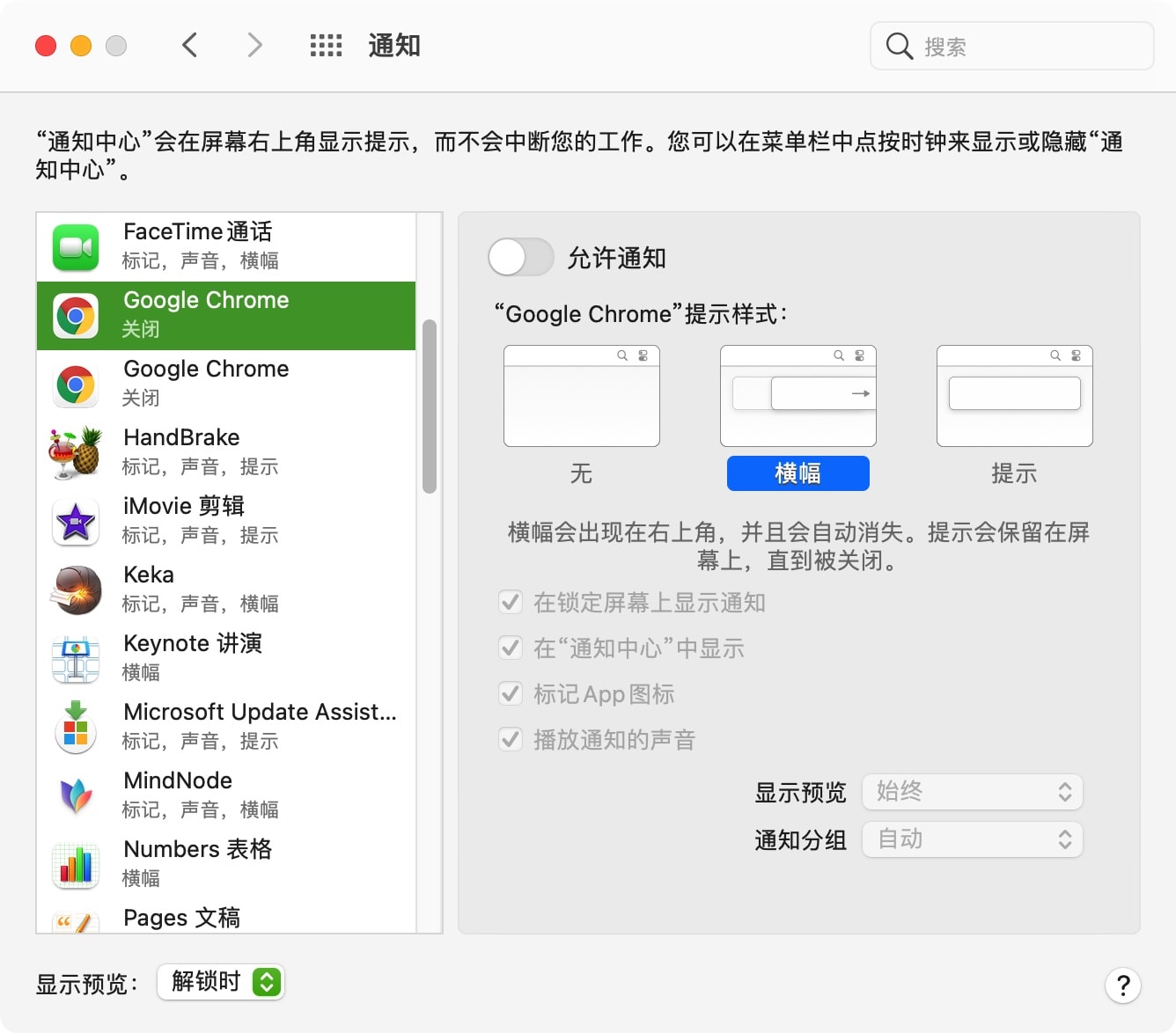This screenshot has width=1176, height=1033.
Task: Select the MindNode row
Action: pos(226,796)
